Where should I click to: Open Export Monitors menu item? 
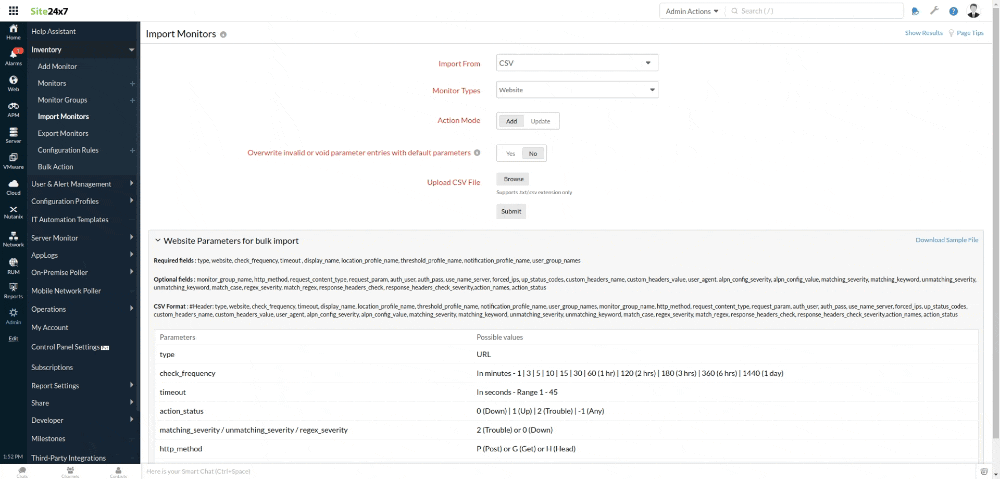pyautogui.click(x=63, y=133)
